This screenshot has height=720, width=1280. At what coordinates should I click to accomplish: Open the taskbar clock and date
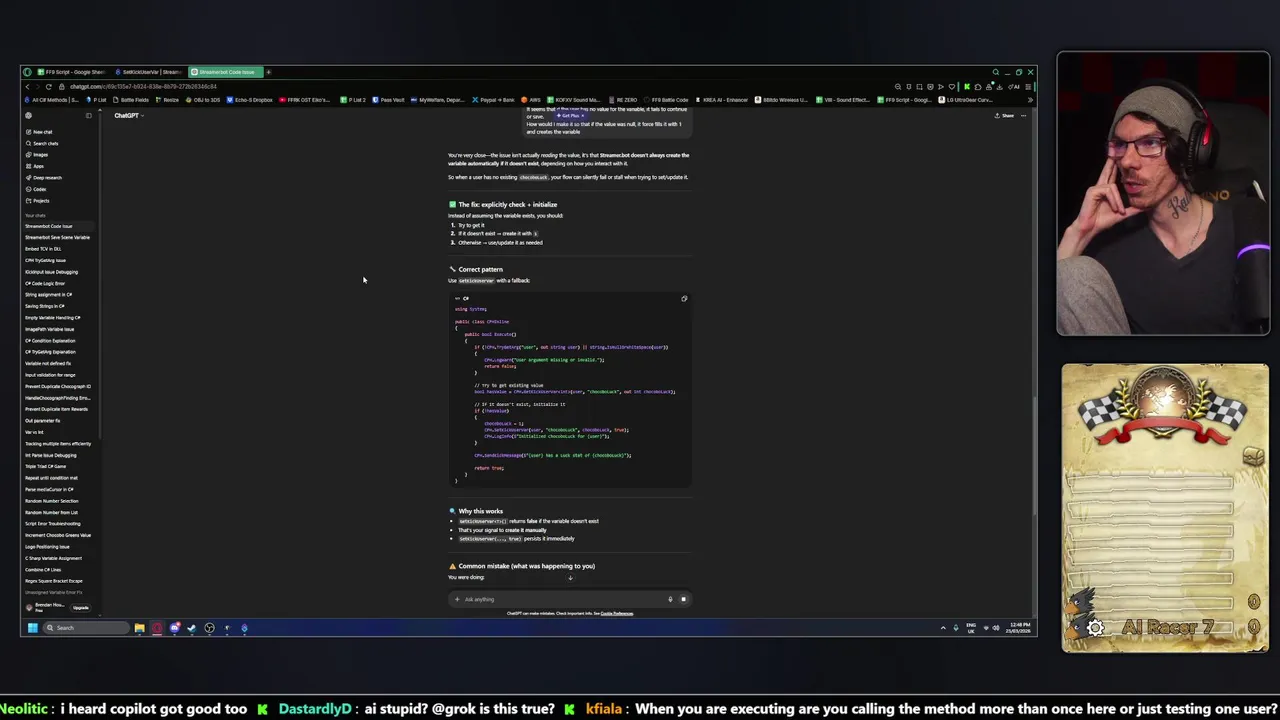pyautogui.click(x=1020, y=628)
